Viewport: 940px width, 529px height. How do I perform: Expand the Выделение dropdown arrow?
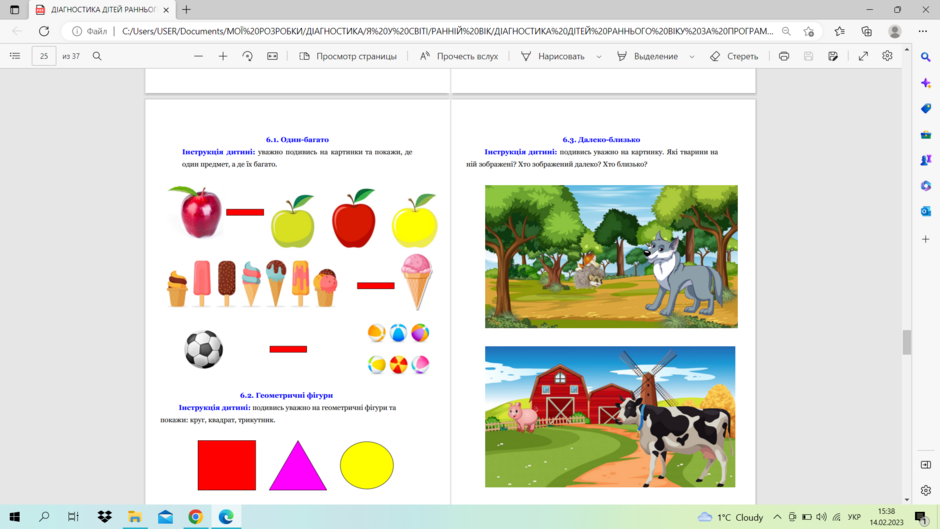point(692,56)
